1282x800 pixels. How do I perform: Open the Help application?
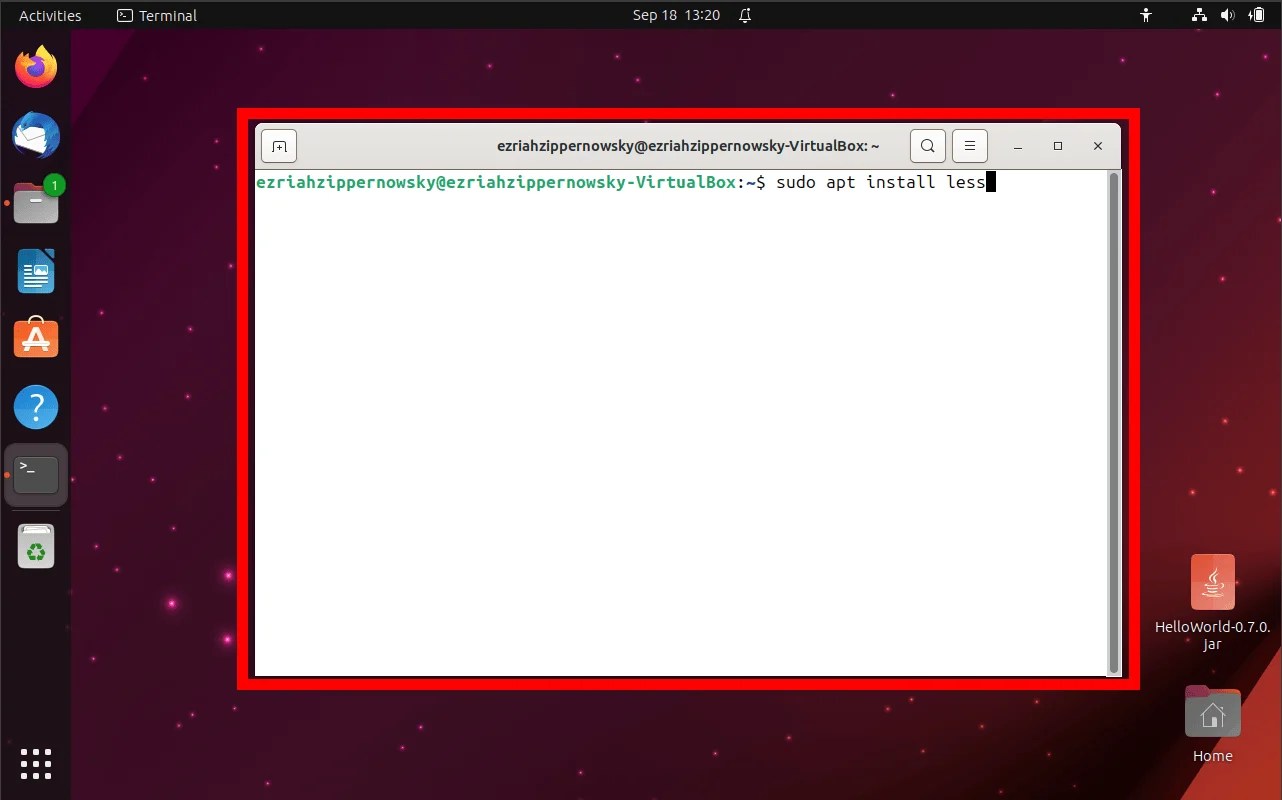tap(36, 407)
